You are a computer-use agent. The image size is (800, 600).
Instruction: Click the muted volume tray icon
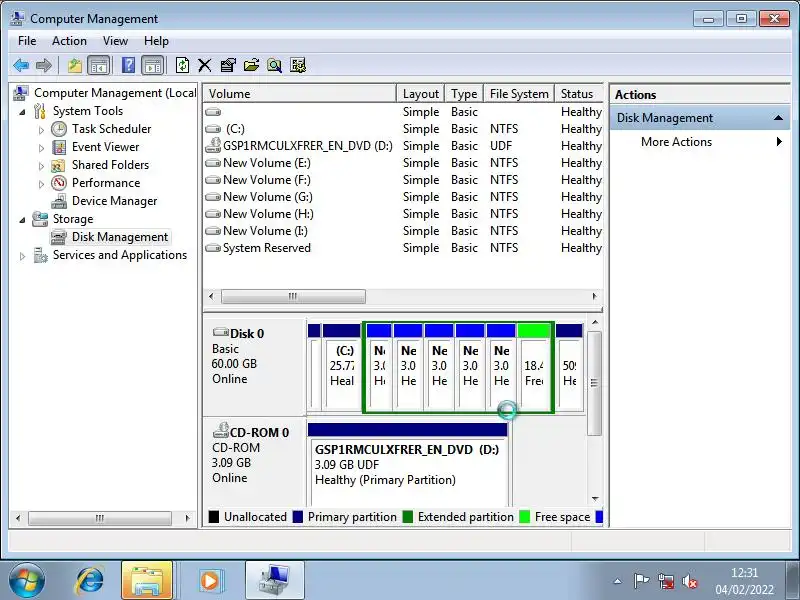[689, 581]
